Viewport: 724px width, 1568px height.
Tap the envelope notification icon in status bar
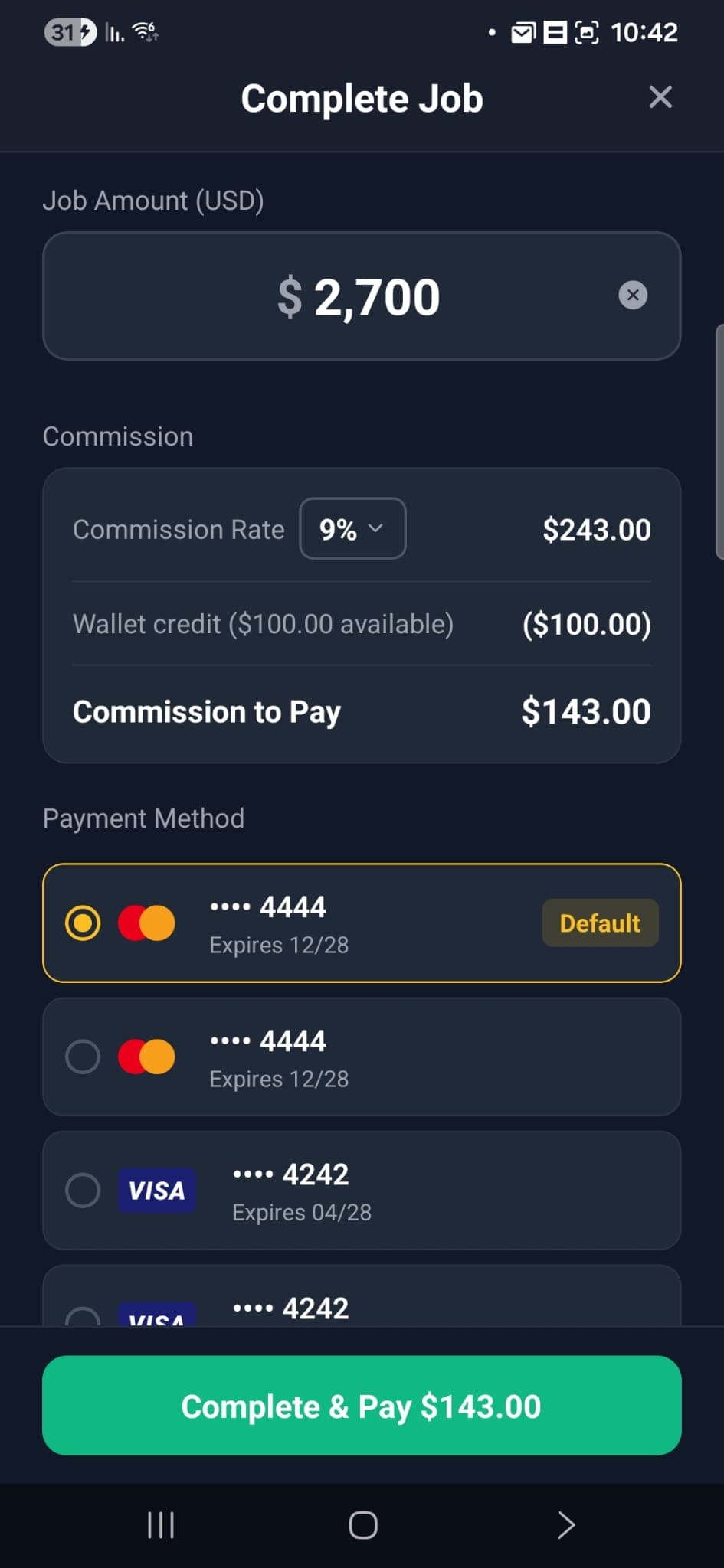tap(524, 32)
